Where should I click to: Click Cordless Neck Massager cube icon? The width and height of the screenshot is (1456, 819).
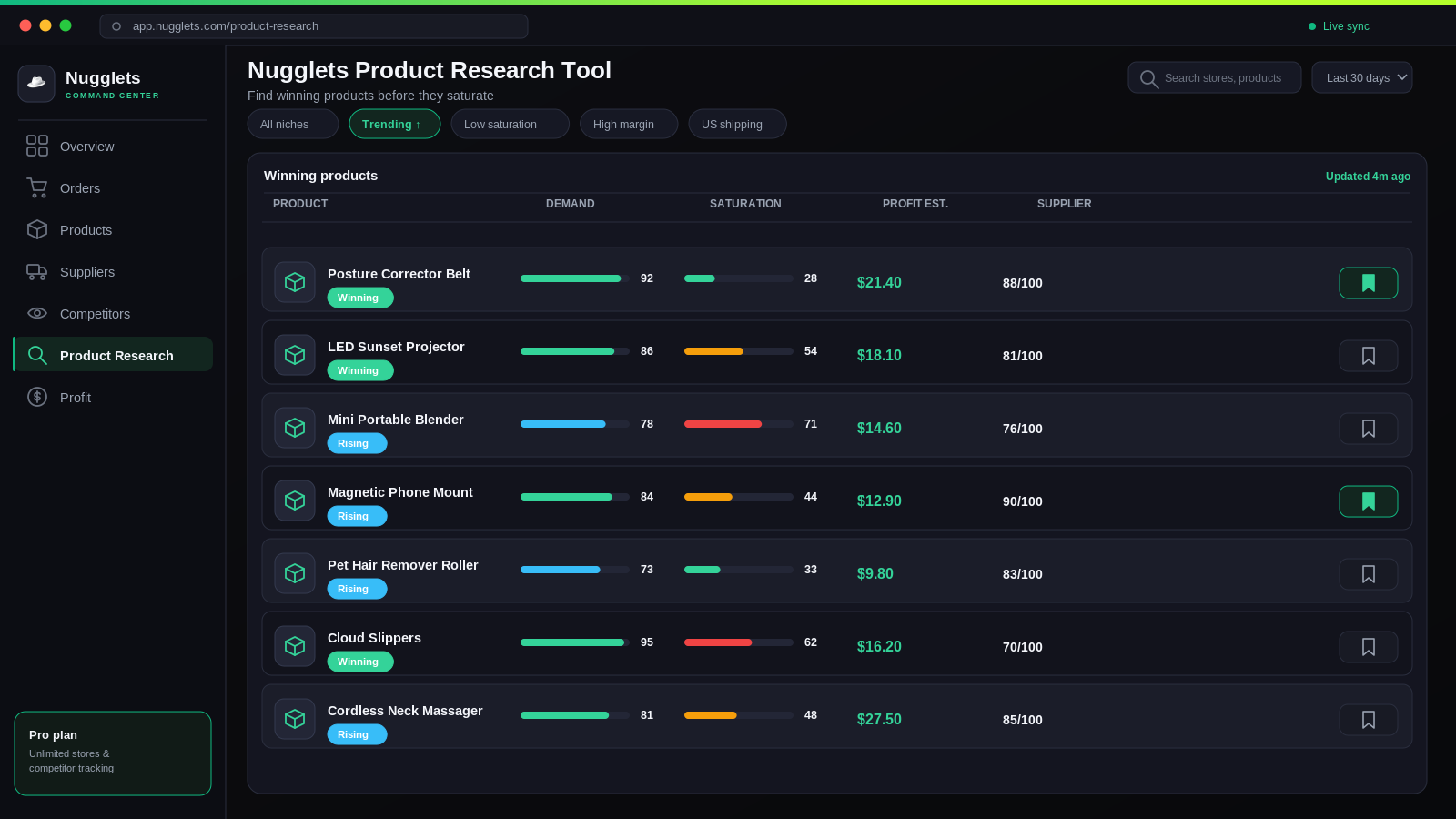coord(295,719)
